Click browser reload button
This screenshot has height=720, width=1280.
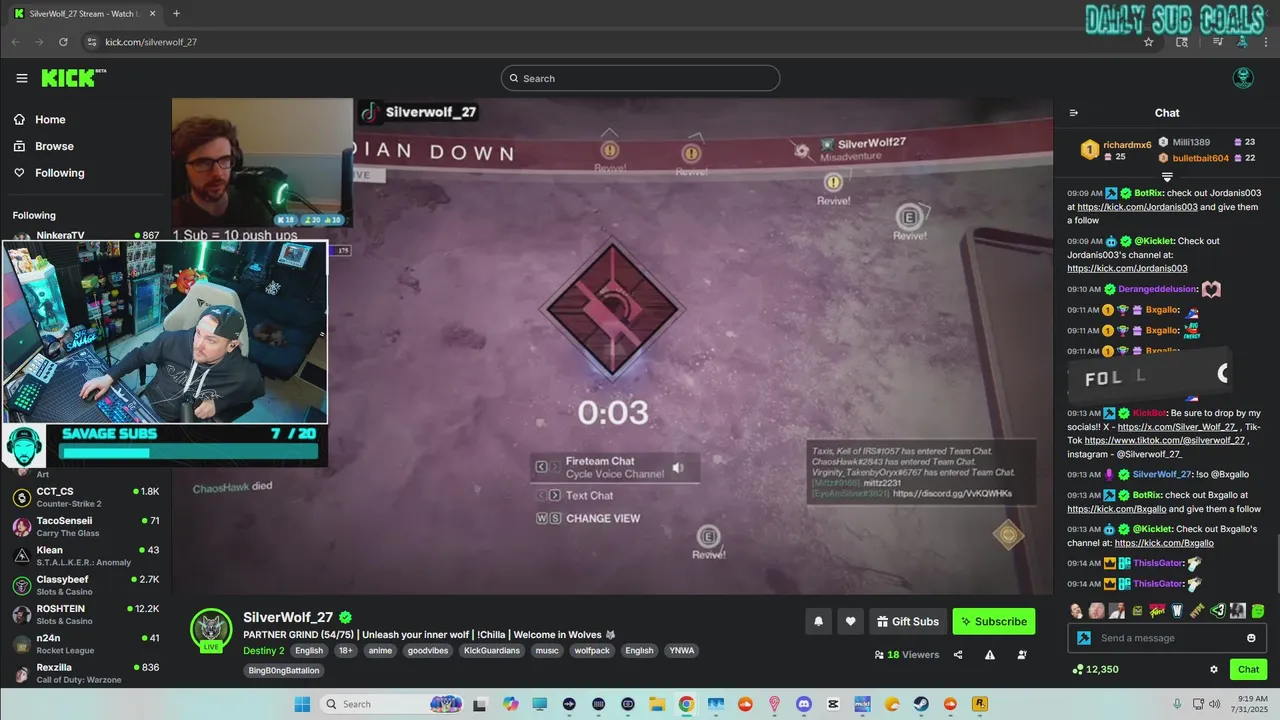[x=63, y=42]
